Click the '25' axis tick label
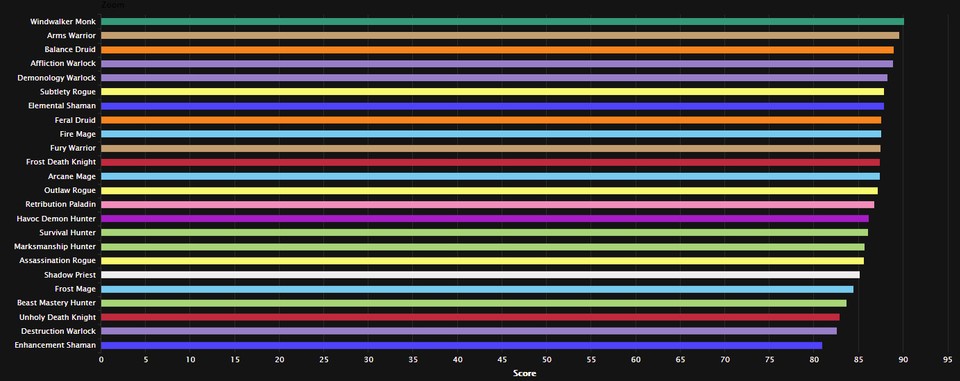This screenshot has width=960, height=381. click(x=324, y=360)
